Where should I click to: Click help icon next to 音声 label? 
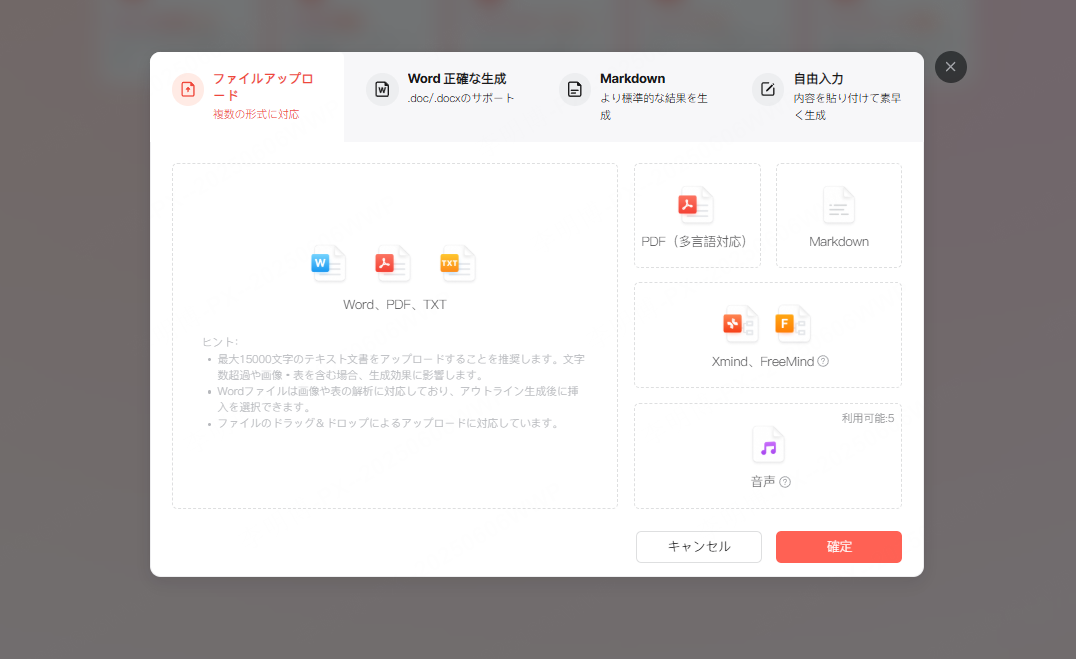pyautogui.click(x=785, y=482)
